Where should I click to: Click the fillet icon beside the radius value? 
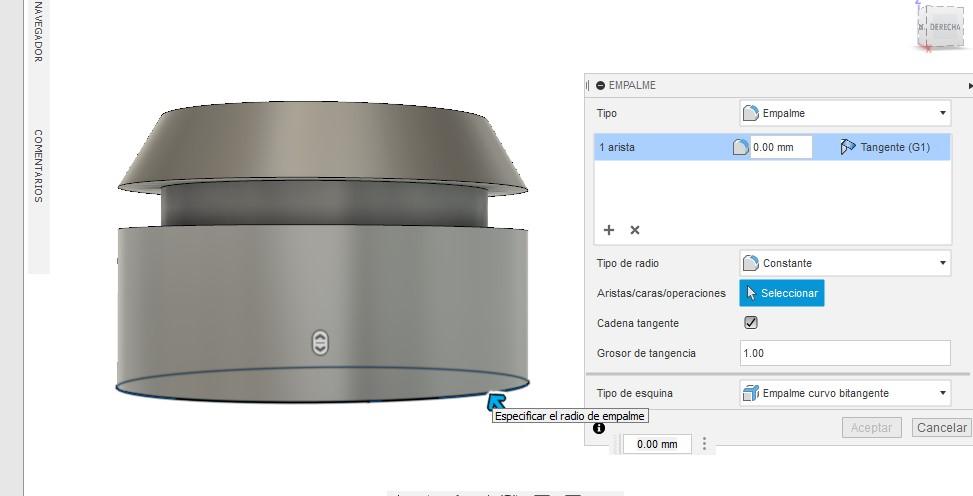pyautogui.click(x=741, y=147)
